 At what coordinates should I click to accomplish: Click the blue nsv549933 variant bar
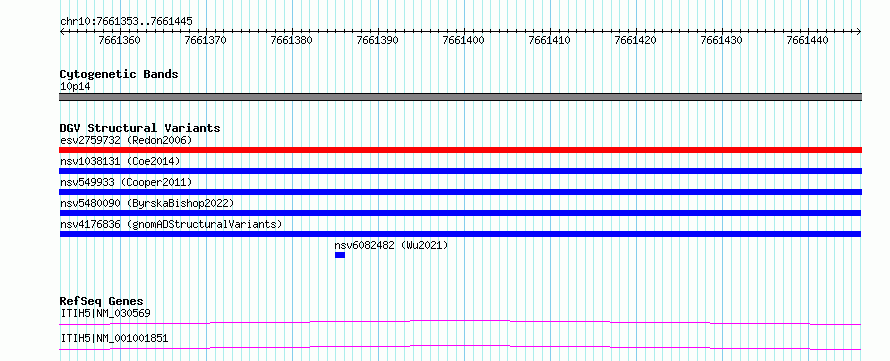[x=460, y=192]
